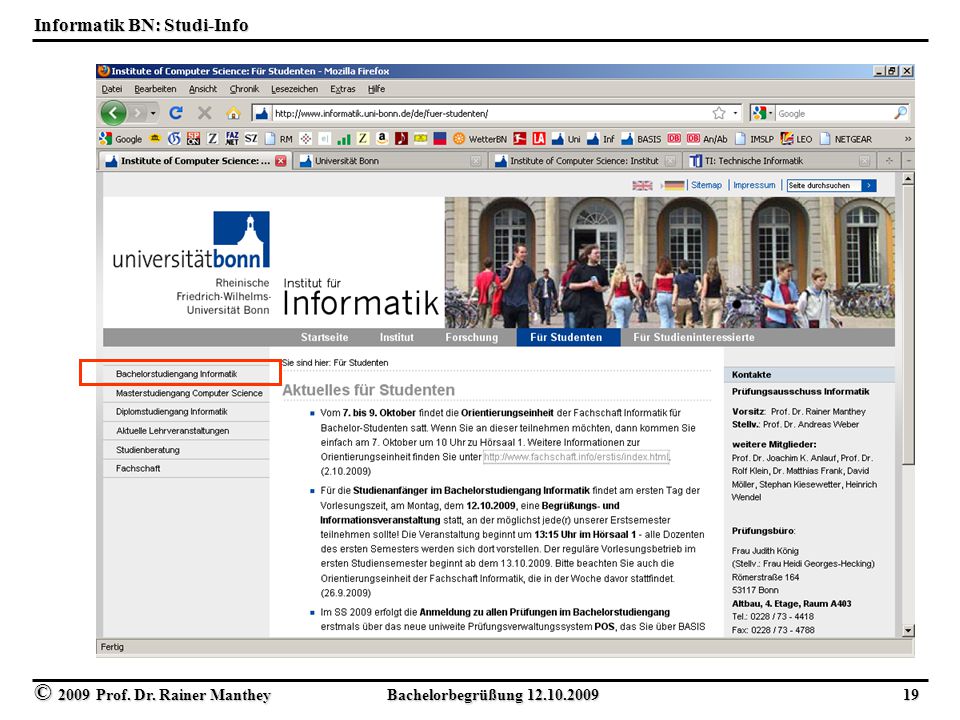Open the Für Studieninteressierte navigation item
Image resolution: width=960 pixels, height=720 pixels.
[694, 337]
